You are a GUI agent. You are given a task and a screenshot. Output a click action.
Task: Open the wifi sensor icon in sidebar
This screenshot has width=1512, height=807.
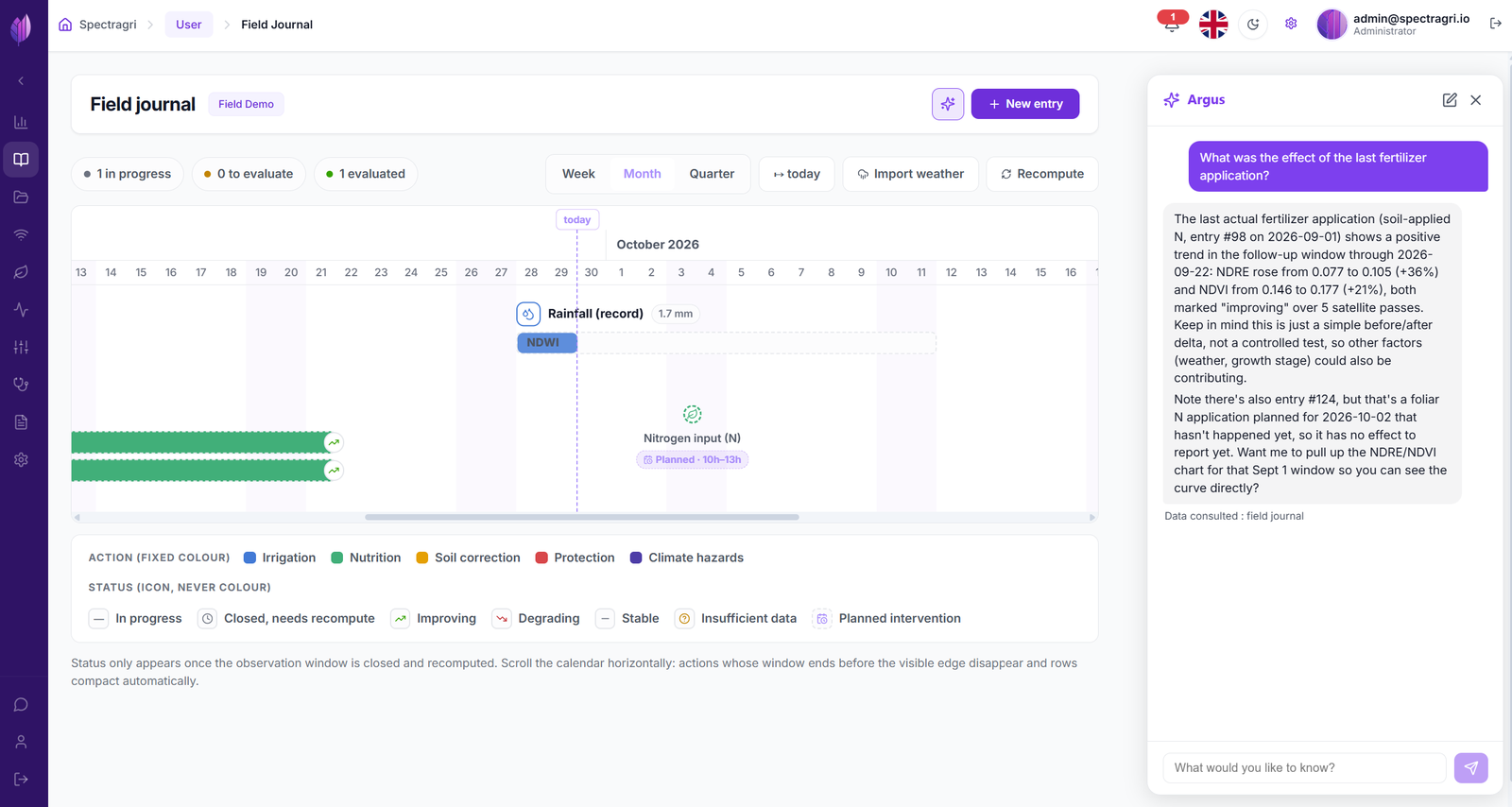21,234
